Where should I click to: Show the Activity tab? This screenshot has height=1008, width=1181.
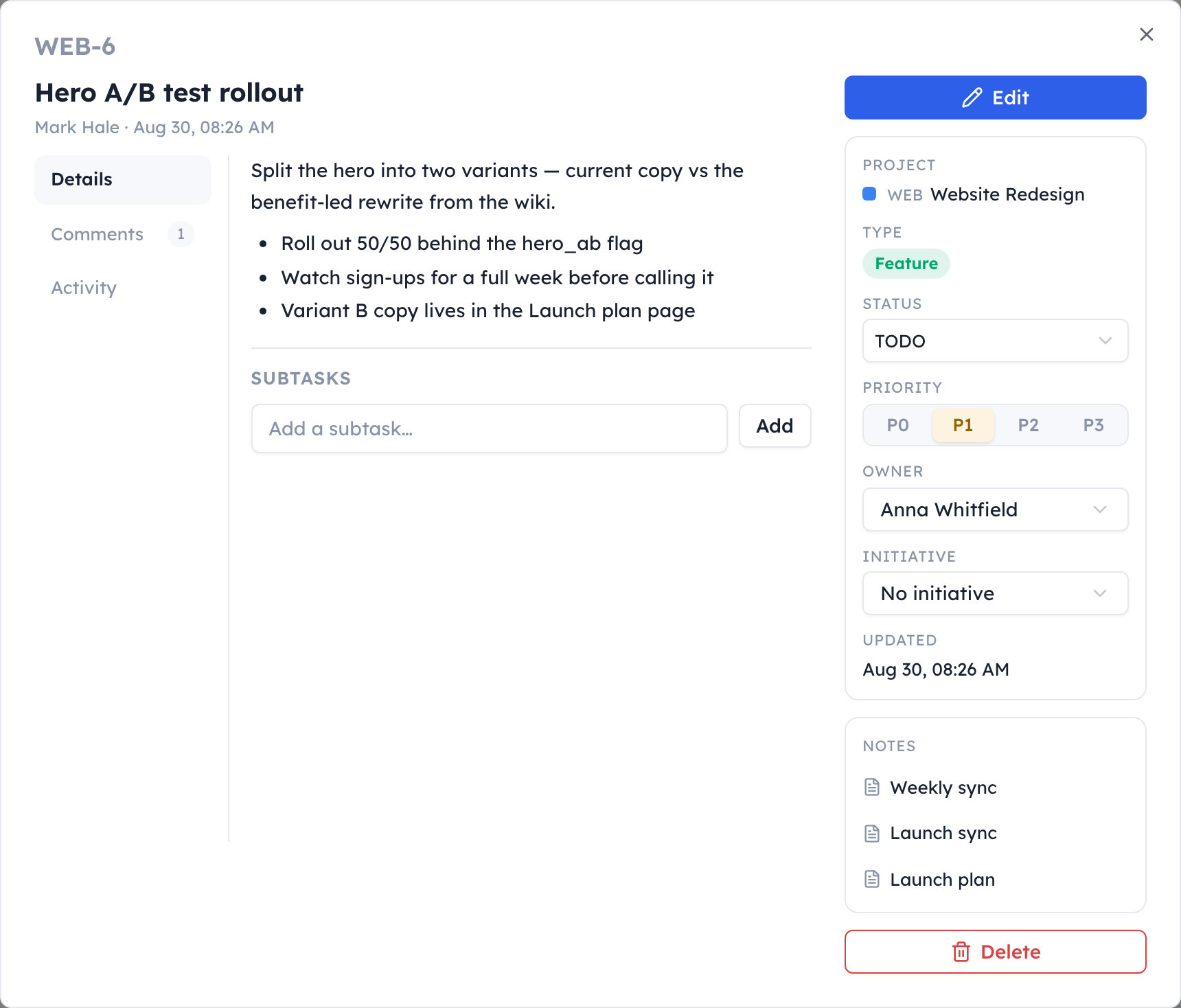tap(123, 288)
